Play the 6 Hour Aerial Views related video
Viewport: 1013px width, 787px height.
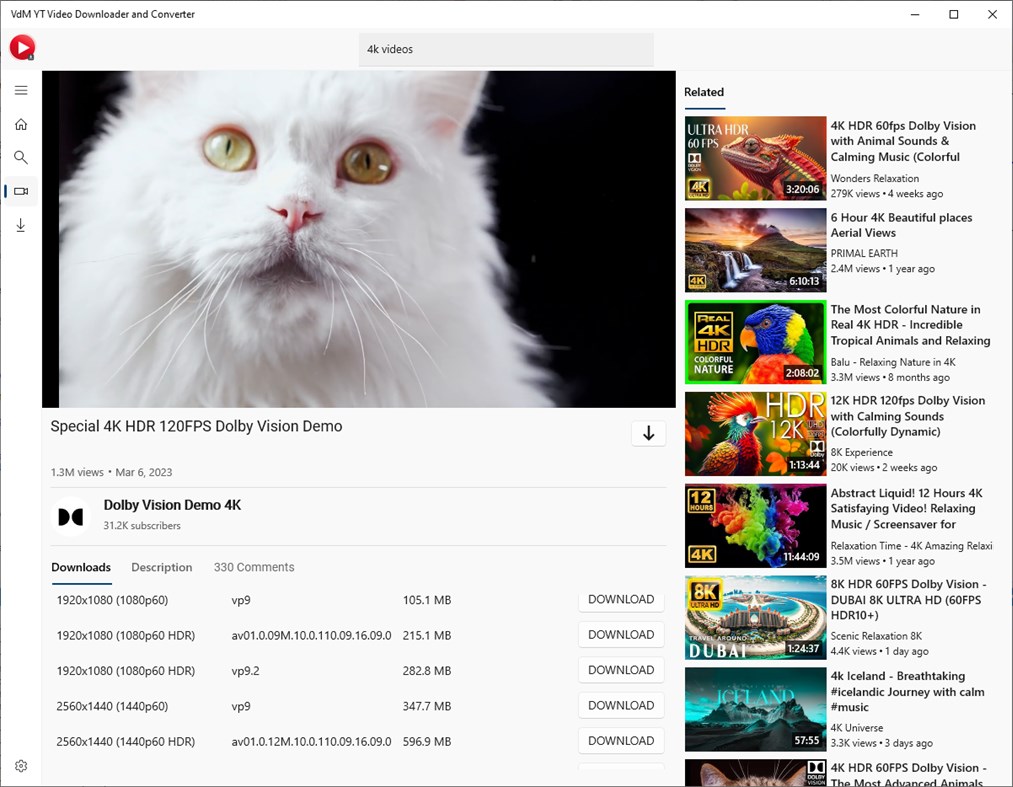(x=755, y=250)
